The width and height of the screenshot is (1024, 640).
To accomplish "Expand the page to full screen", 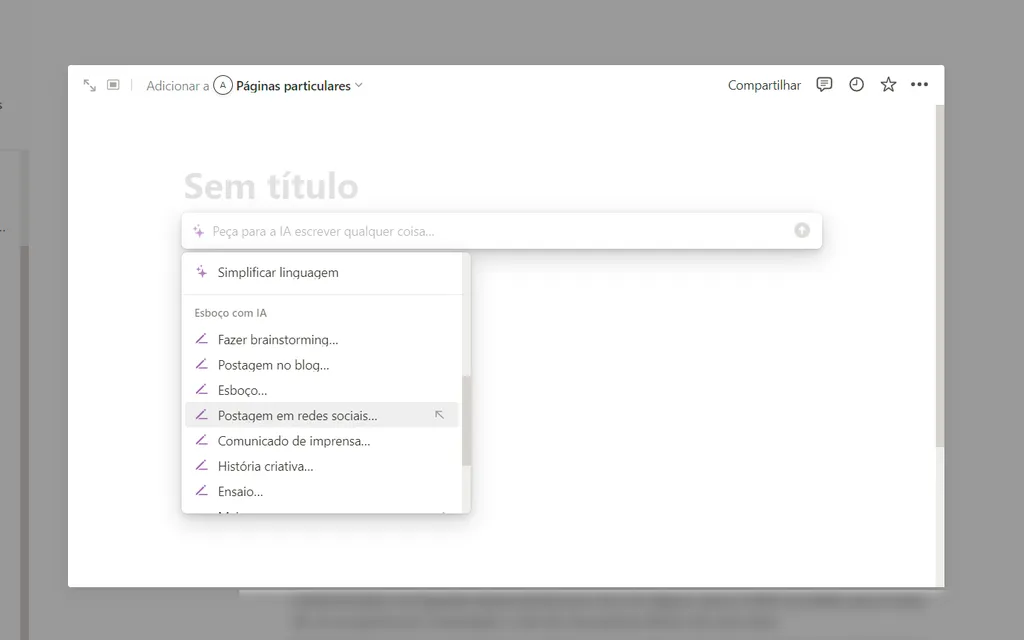I will pyautogui.click(x=89, y=85).
